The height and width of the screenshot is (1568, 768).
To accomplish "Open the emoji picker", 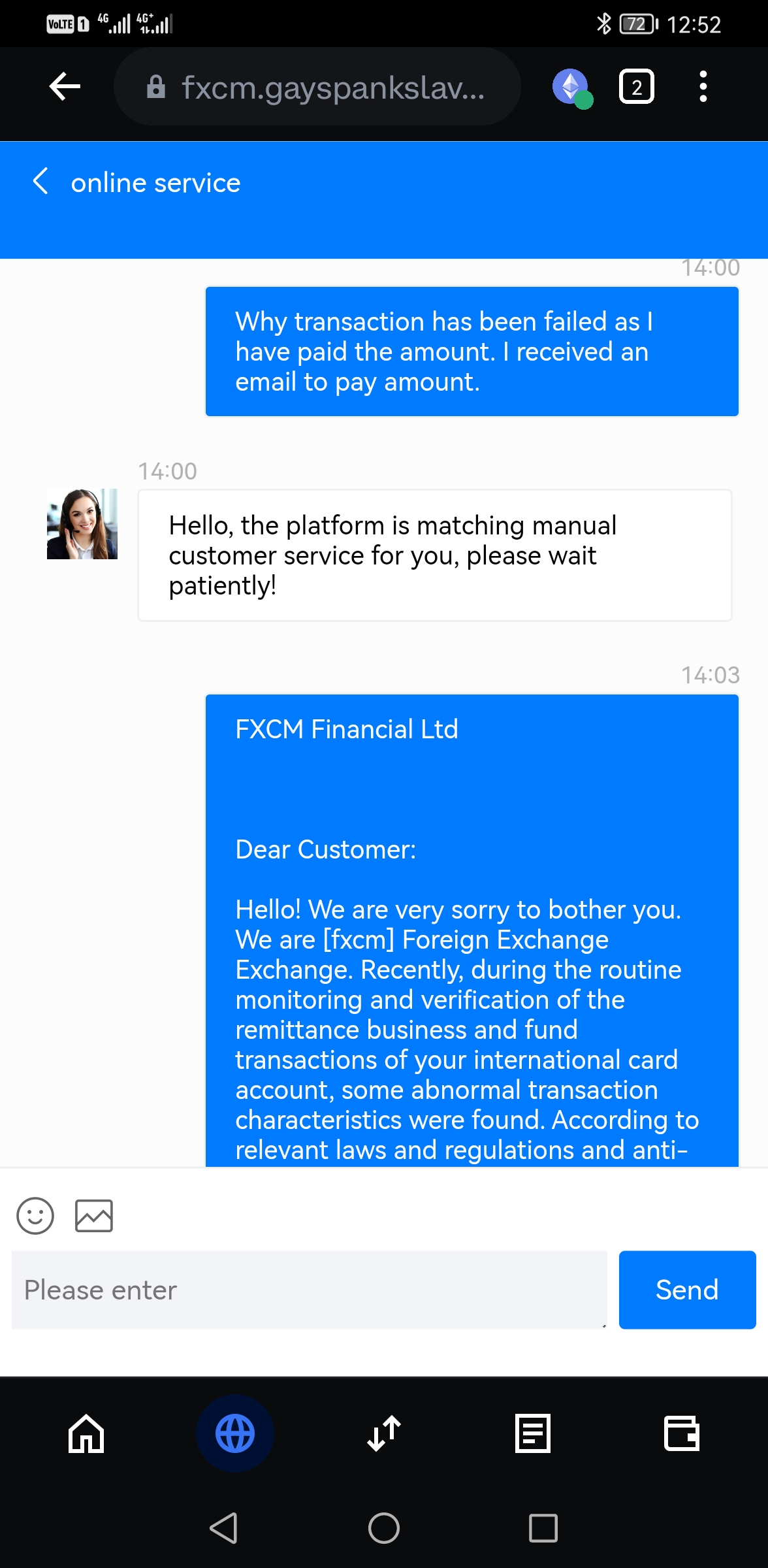I will (35, 1216).
